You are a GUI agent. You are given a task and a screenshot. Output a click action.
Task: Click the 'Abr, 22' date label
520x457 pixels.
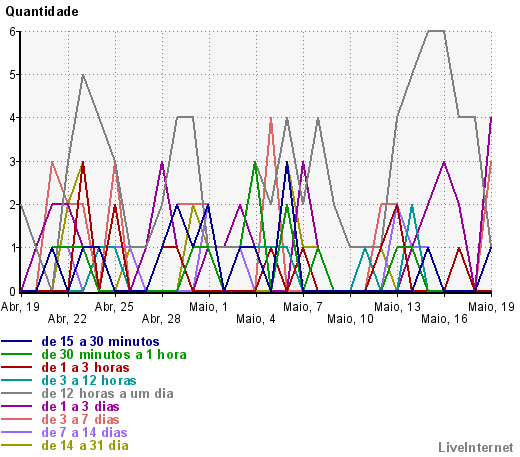pyautogui.click(x=67, y=319)
